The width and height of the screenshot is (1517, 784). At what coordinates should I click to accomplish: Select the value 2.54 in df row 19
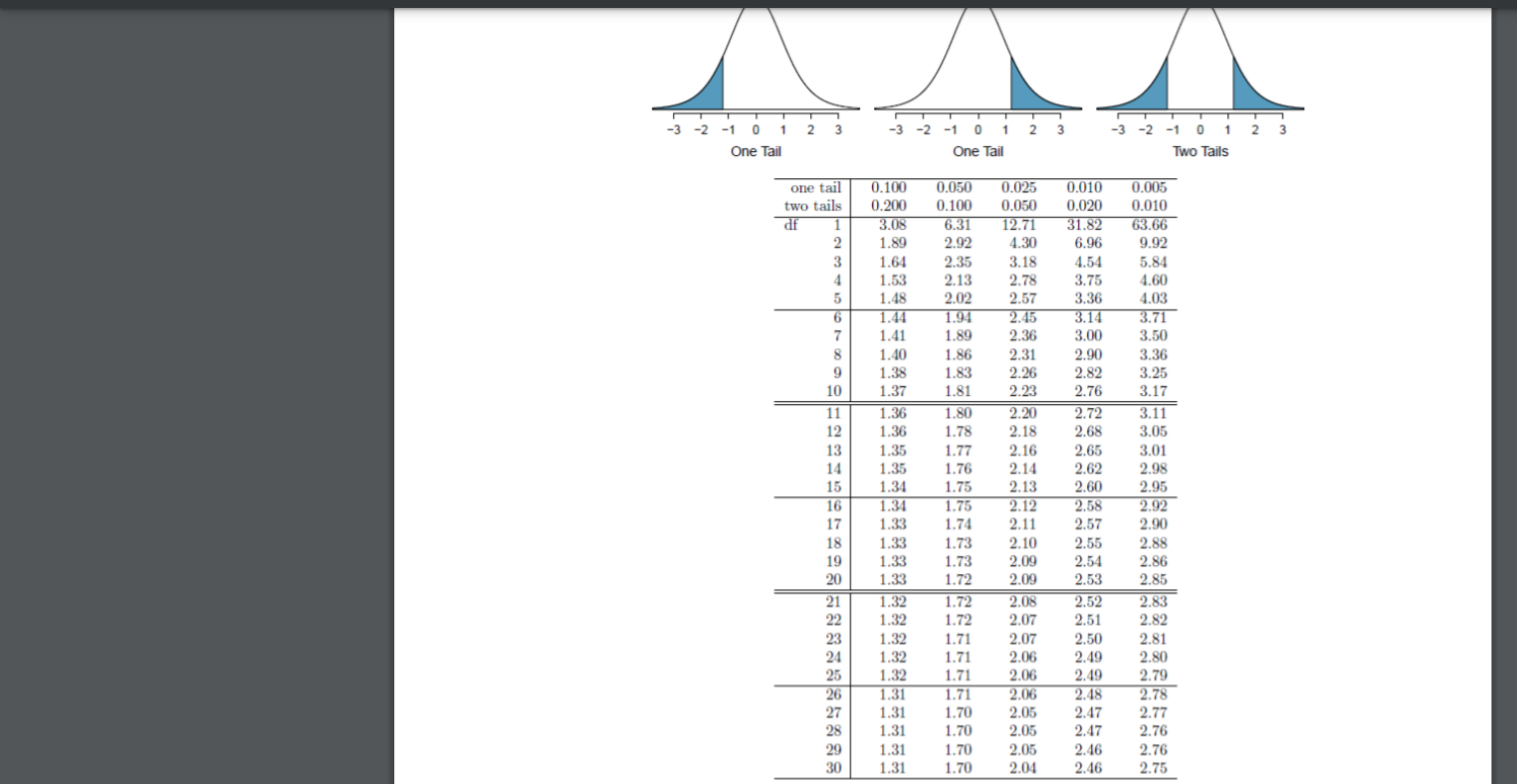coord(1088,561)
